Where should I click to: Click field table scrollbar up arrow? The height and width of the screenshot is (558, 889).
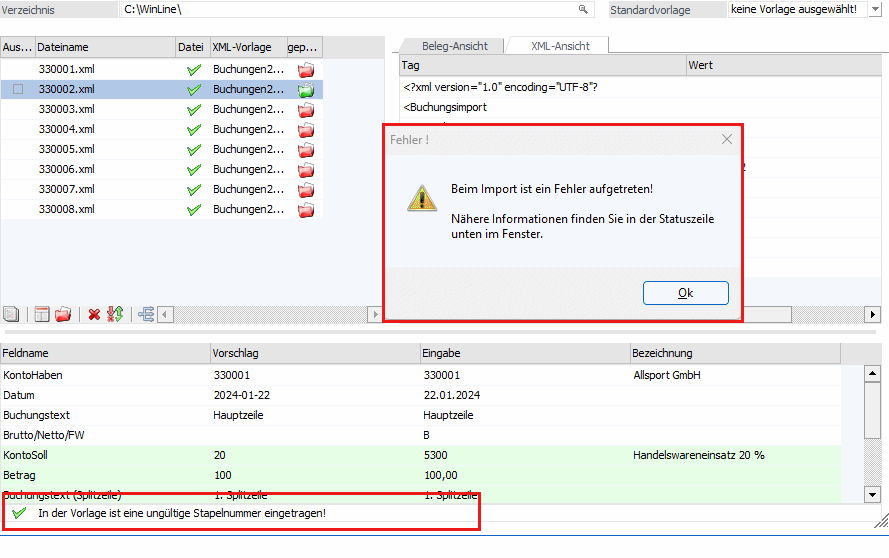tap(872, 373)
